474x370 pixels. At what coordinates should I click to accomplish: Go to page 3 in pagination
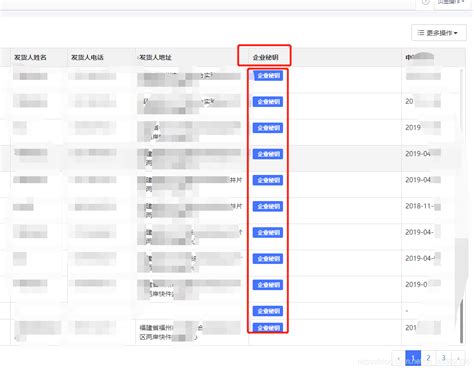[443, 358]
